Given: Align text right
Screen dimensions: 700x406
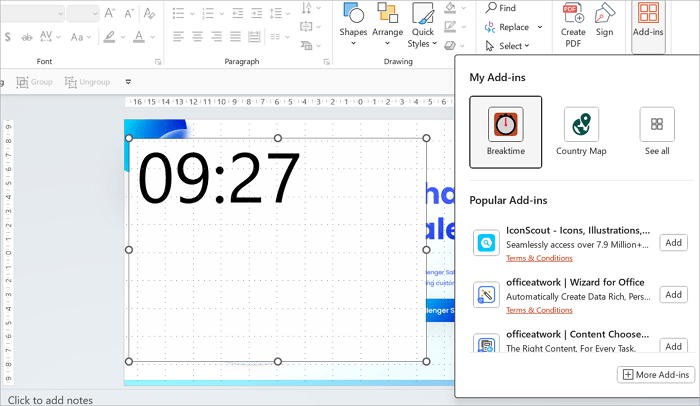Looking at the screenshot, I should 217,37.
